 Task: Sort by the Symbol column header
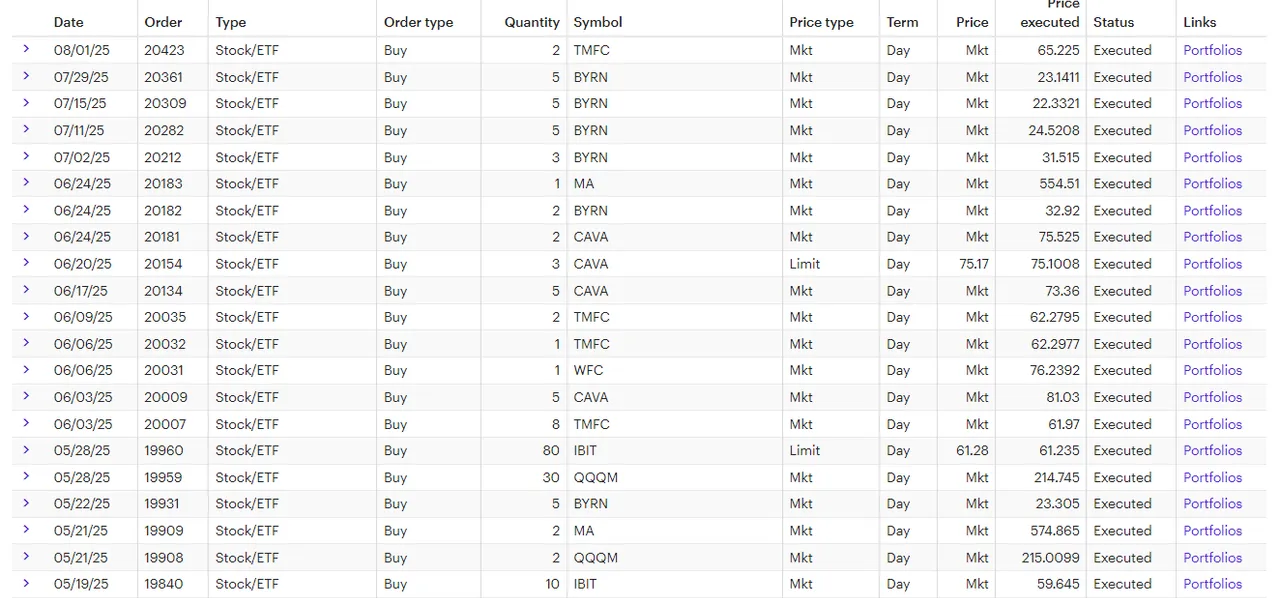point(598,22)
